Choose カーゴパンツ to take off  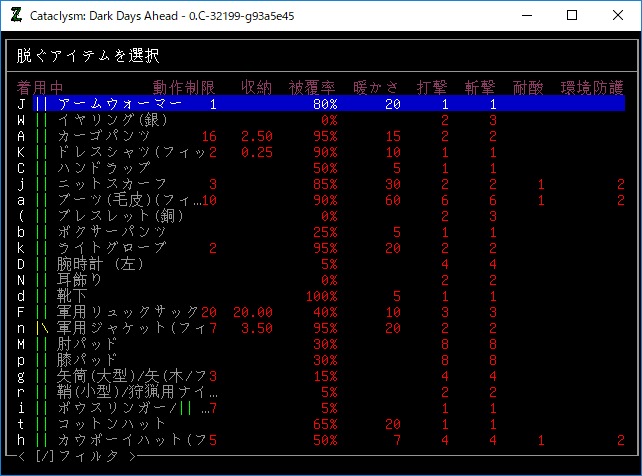click(104, 136)
